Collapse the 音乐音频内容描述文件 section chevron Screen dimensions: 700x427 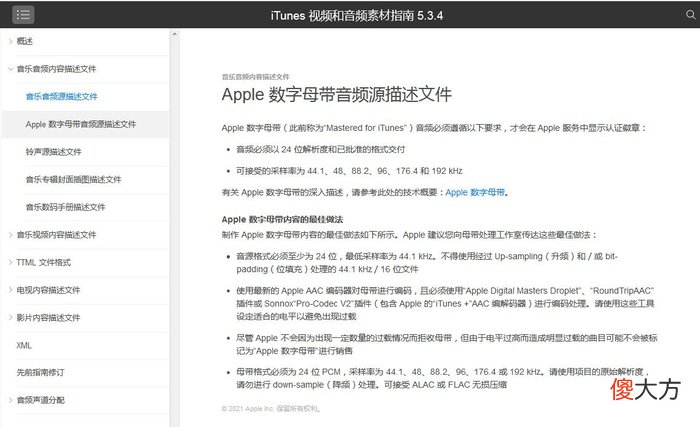tap(10, 69)
